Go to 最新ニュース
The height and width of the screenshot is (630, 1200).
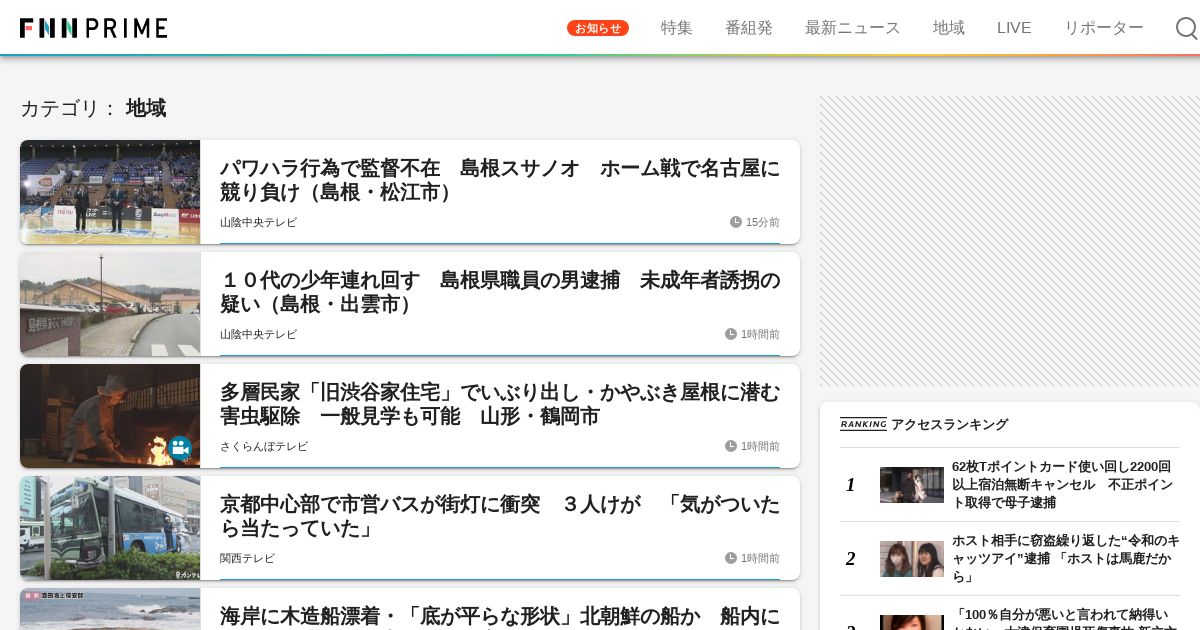click(x=853, y=28)
